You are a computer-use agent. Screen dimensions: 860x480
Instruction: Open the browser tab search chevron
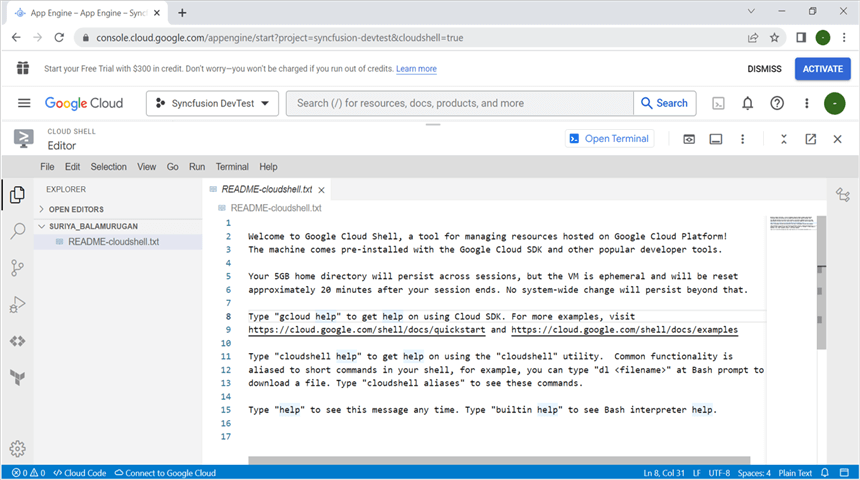tap(751, 11)
